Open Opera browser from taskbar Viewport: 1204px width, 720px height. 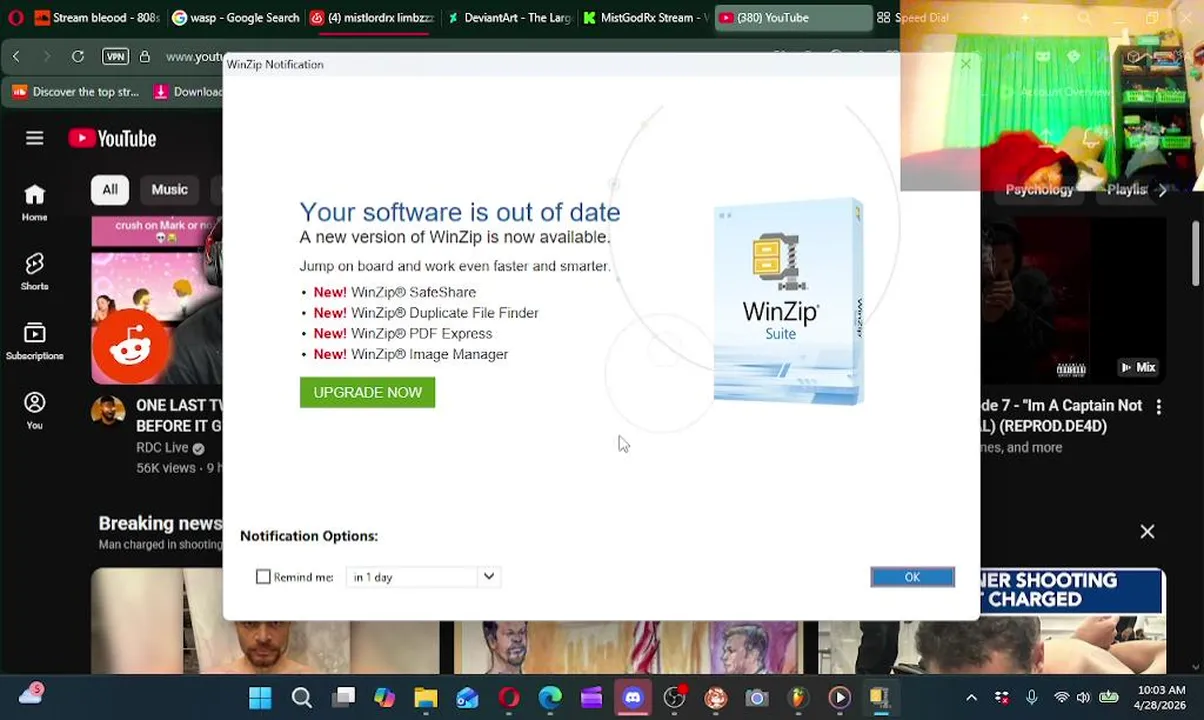tap(509, 697)
